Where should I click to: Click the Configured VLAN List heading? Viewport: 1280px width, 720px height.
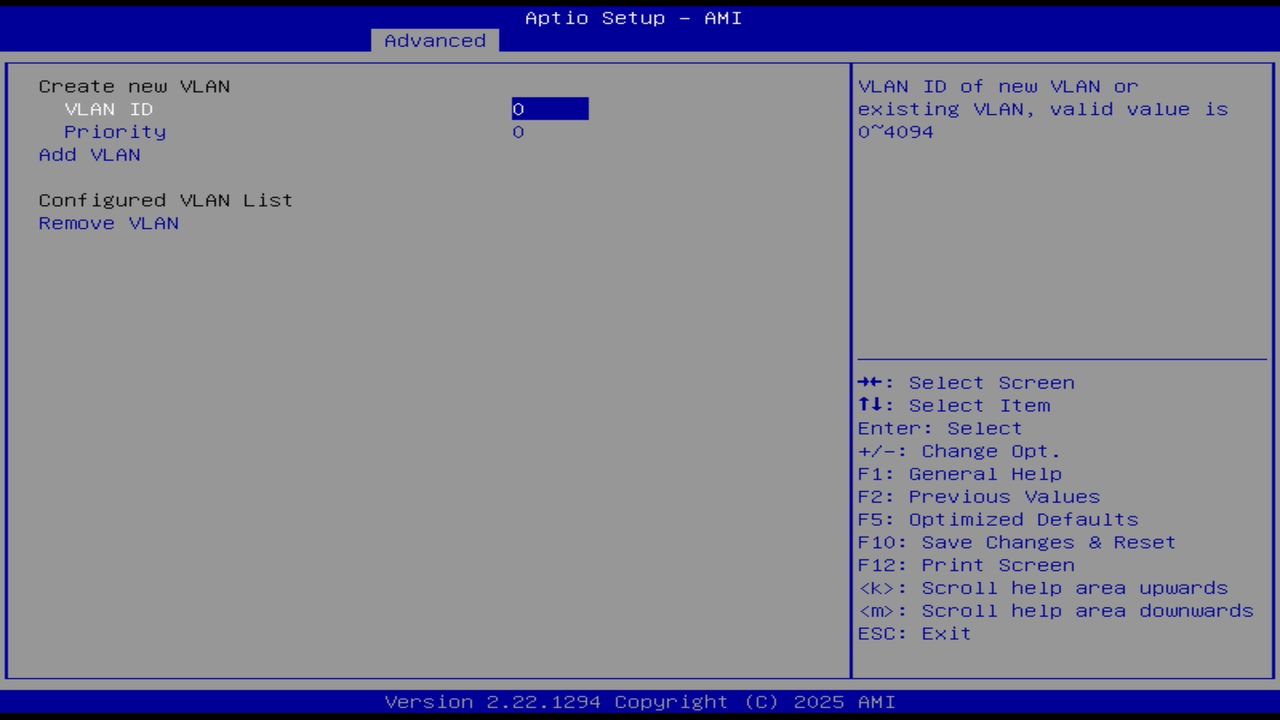165,200
